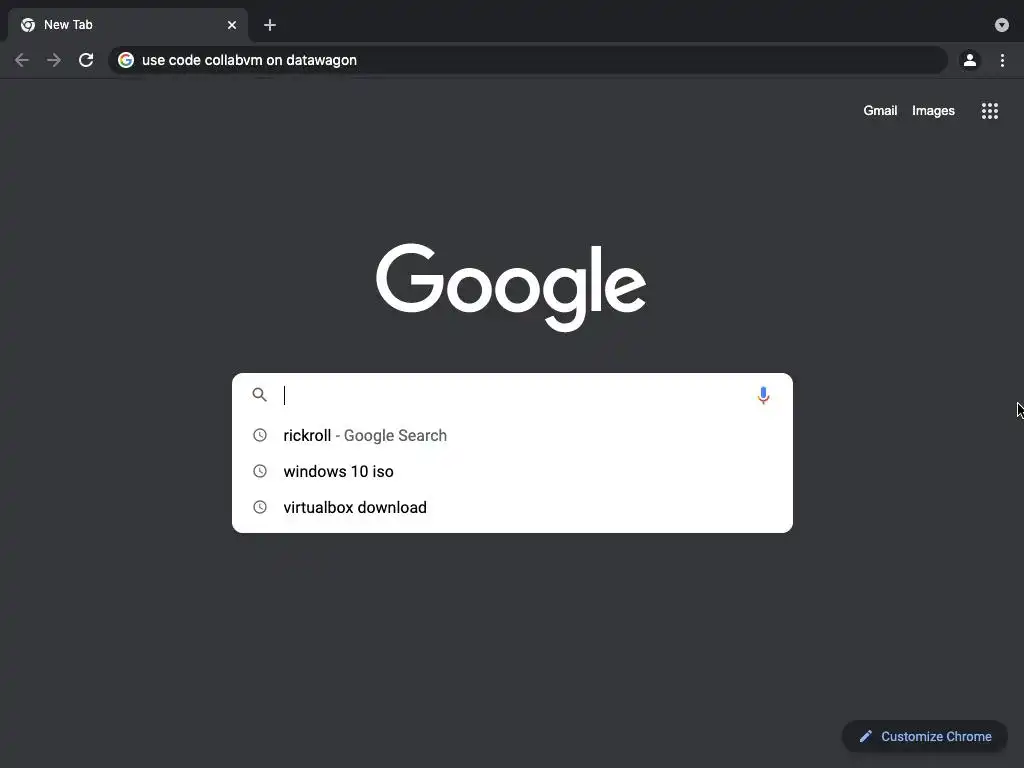This screenshot has width=1024, height=768.
Task: Open the Chrome profile avatar
Action: 970,60
